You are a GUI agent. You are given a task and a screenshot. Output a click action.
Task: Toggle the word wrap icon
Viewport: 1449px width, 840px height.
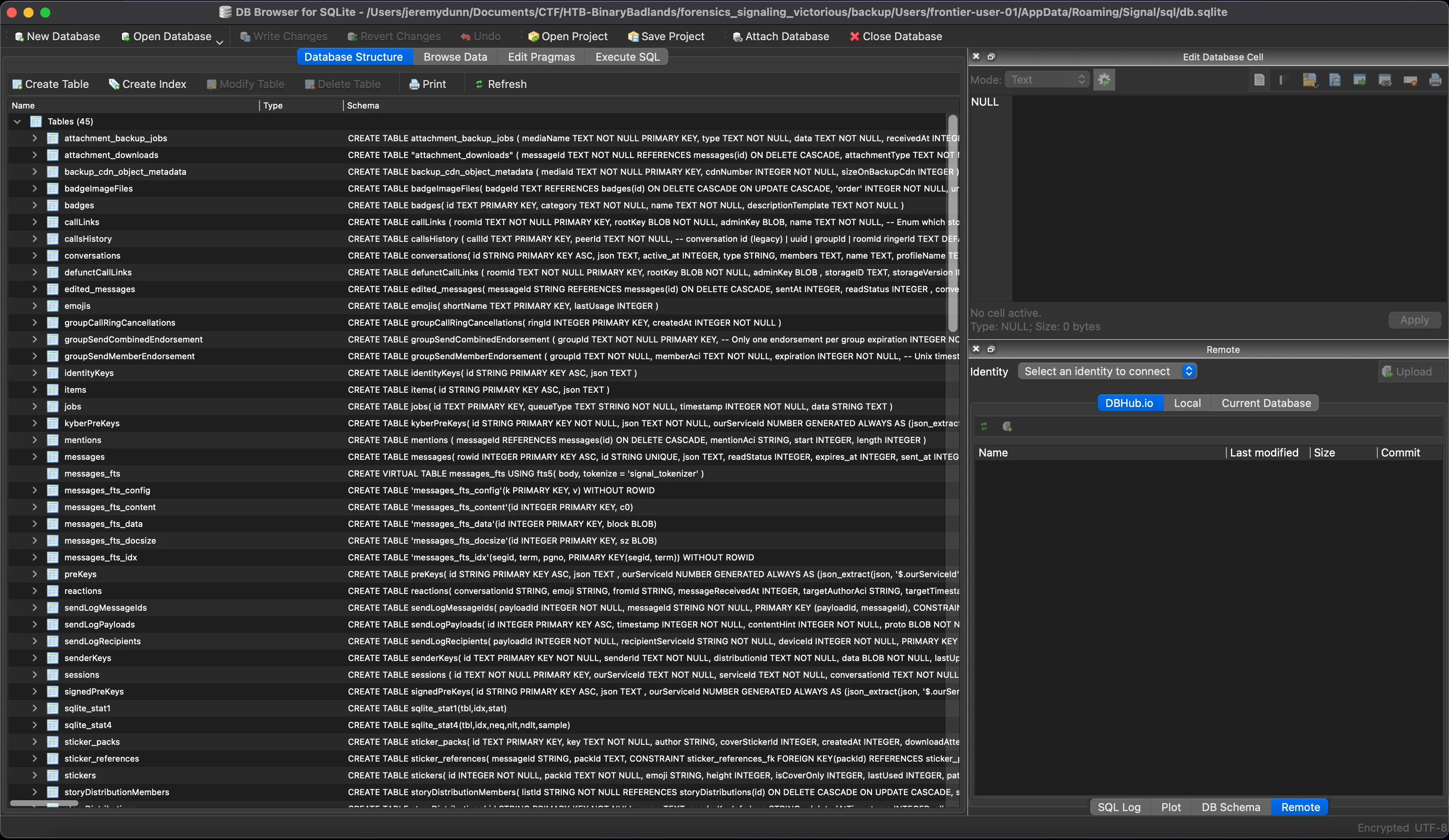pos(1284,80)
